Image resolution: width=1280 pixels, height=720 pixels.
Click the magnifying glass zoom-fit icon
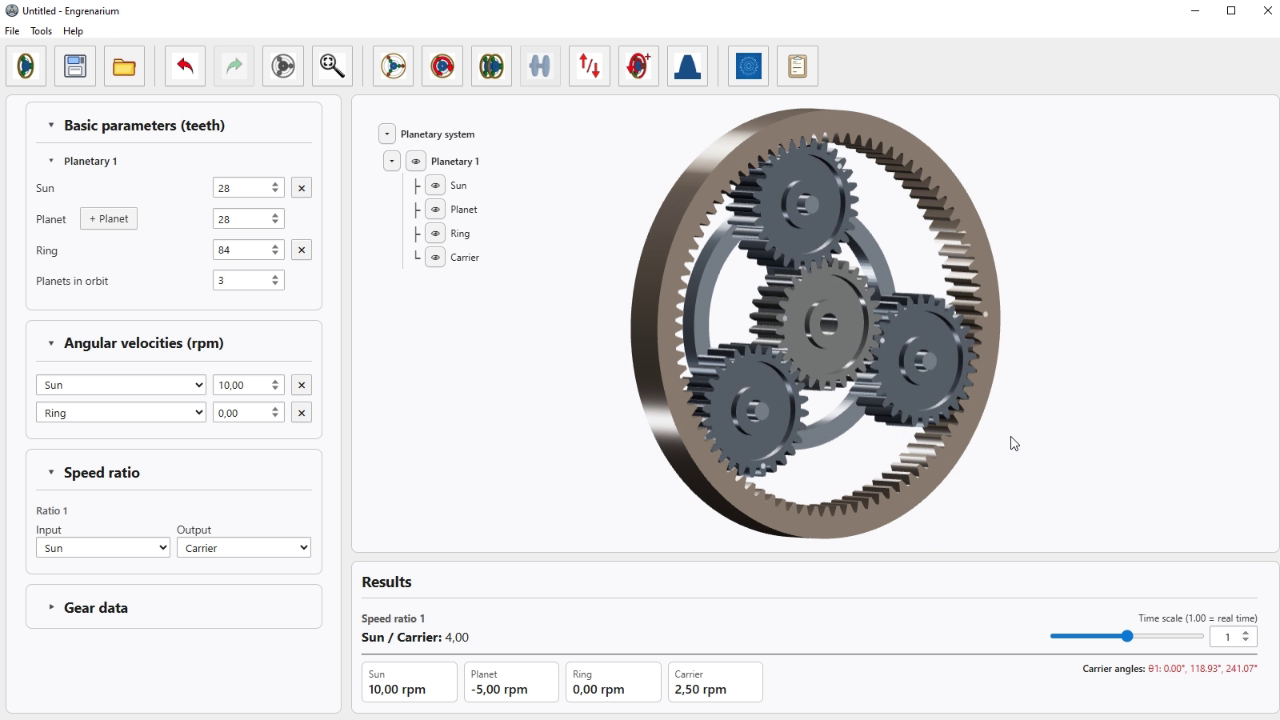(332, 66)
